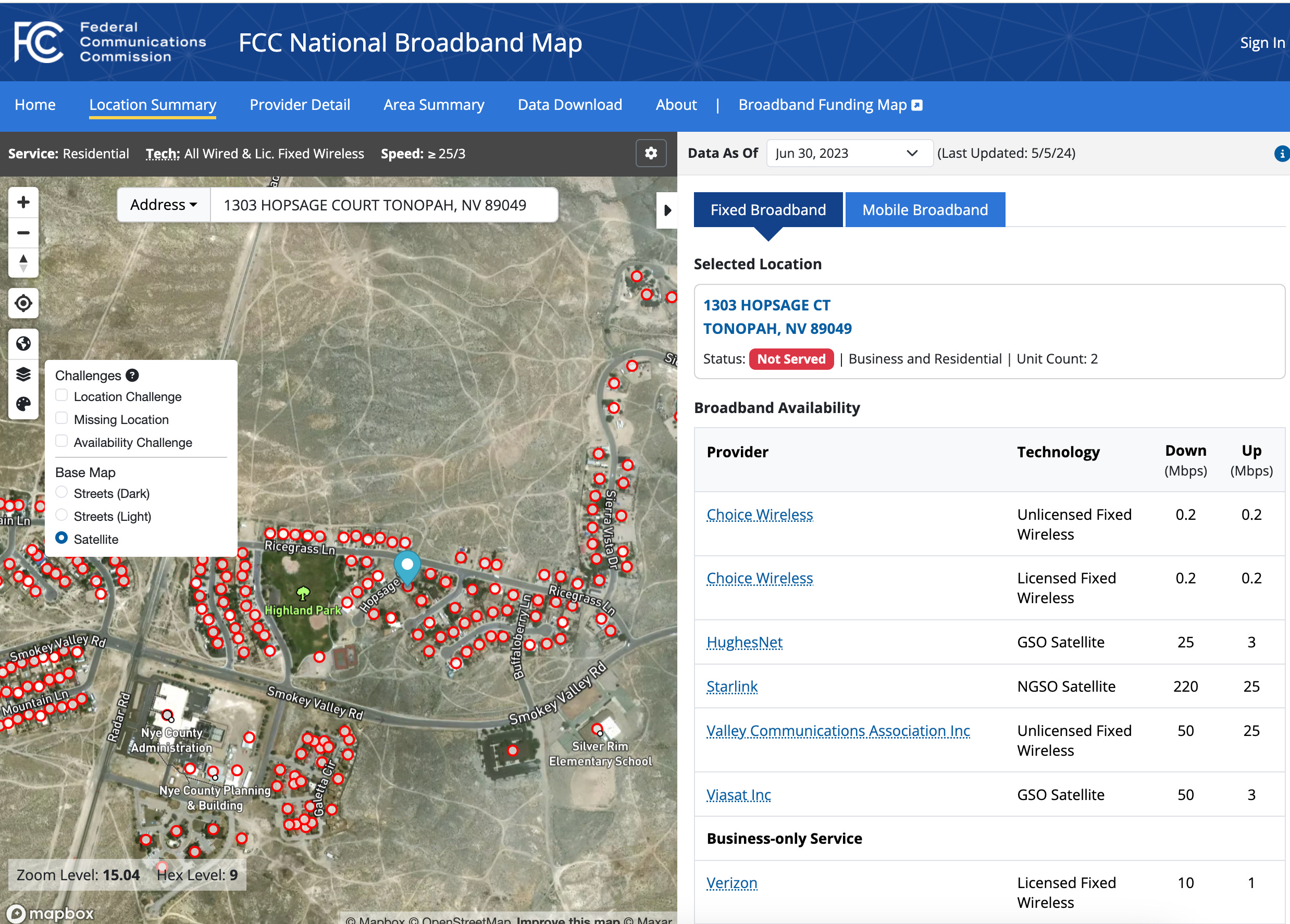Open the Address search type dropdown
Screen dimensions: 1290x924
click(x=164, y=205)
